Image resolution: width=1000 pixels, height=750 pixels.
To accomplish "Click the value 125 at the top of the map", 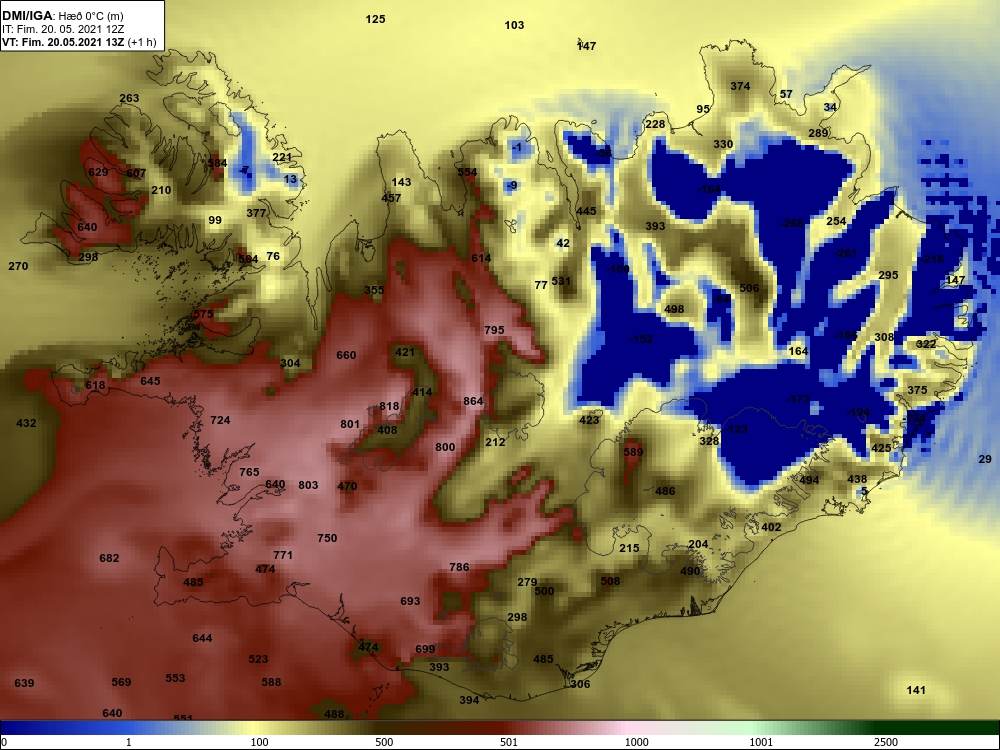I will [x=376, y=19].
